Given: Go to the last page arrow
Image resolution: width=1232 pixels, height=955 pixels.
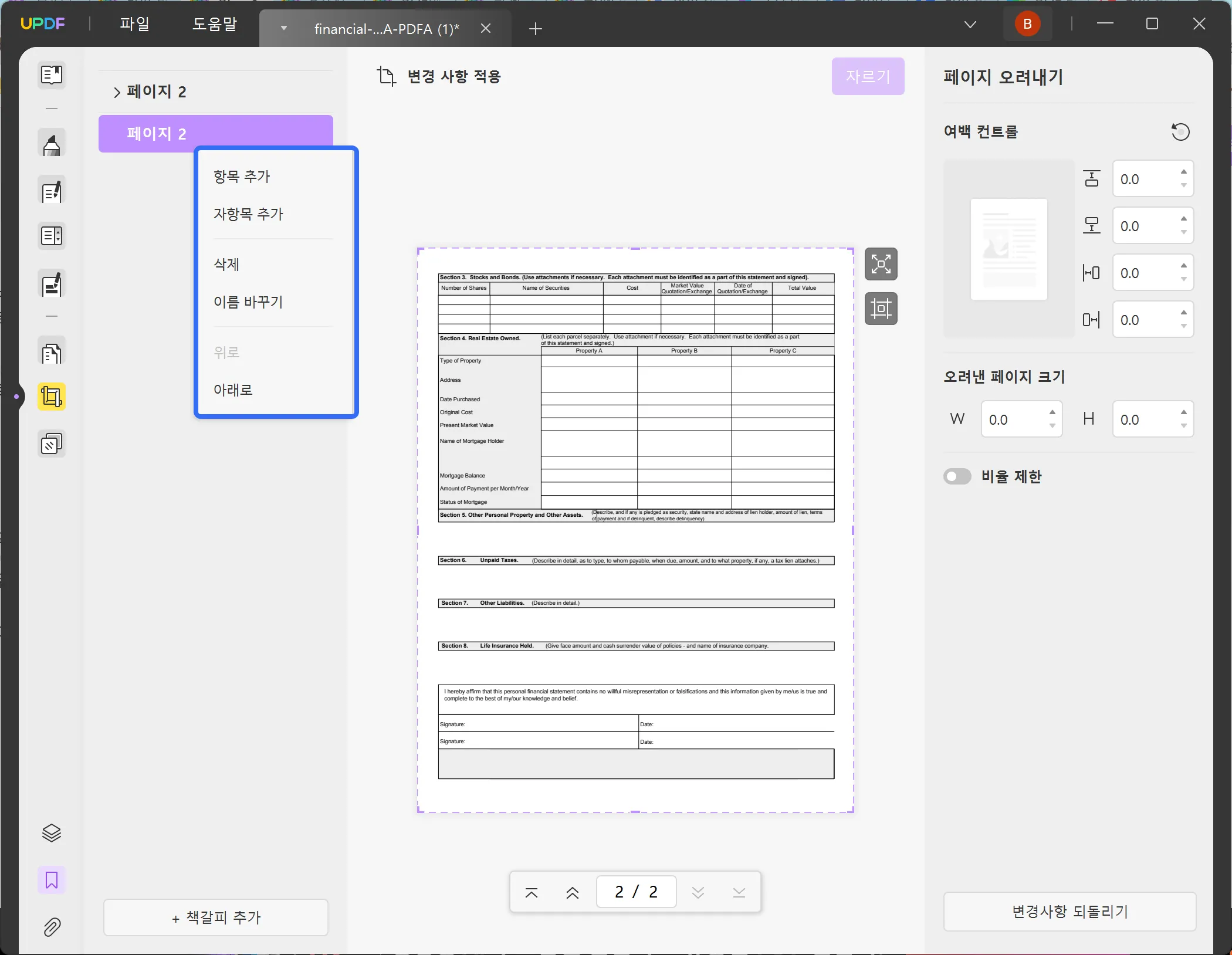Looking at the screenshot, I should (x=739, y=893).
